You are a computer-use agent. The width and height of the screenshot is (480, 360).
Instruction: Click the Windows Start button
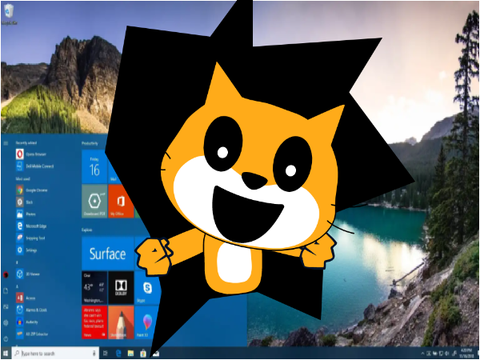[6, 353]
